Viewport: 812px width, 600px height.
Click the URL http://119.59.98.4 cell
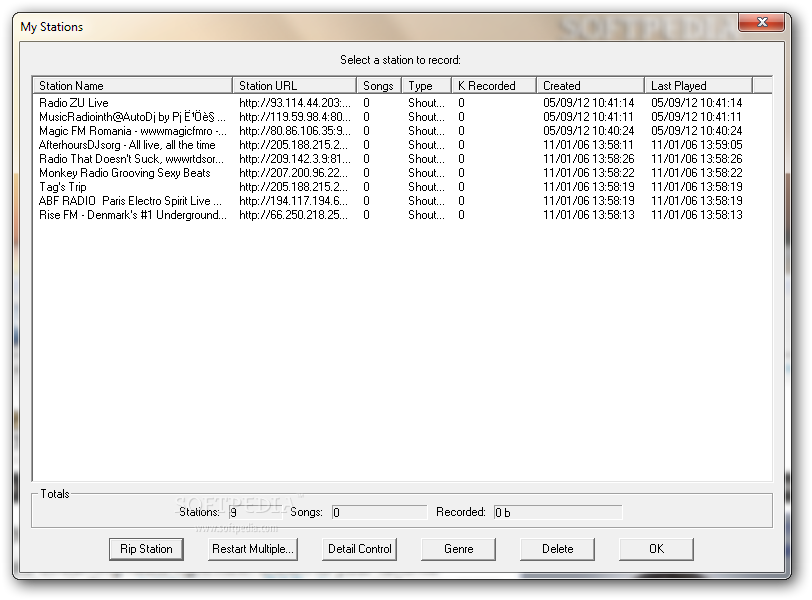[x=295, y=117]
